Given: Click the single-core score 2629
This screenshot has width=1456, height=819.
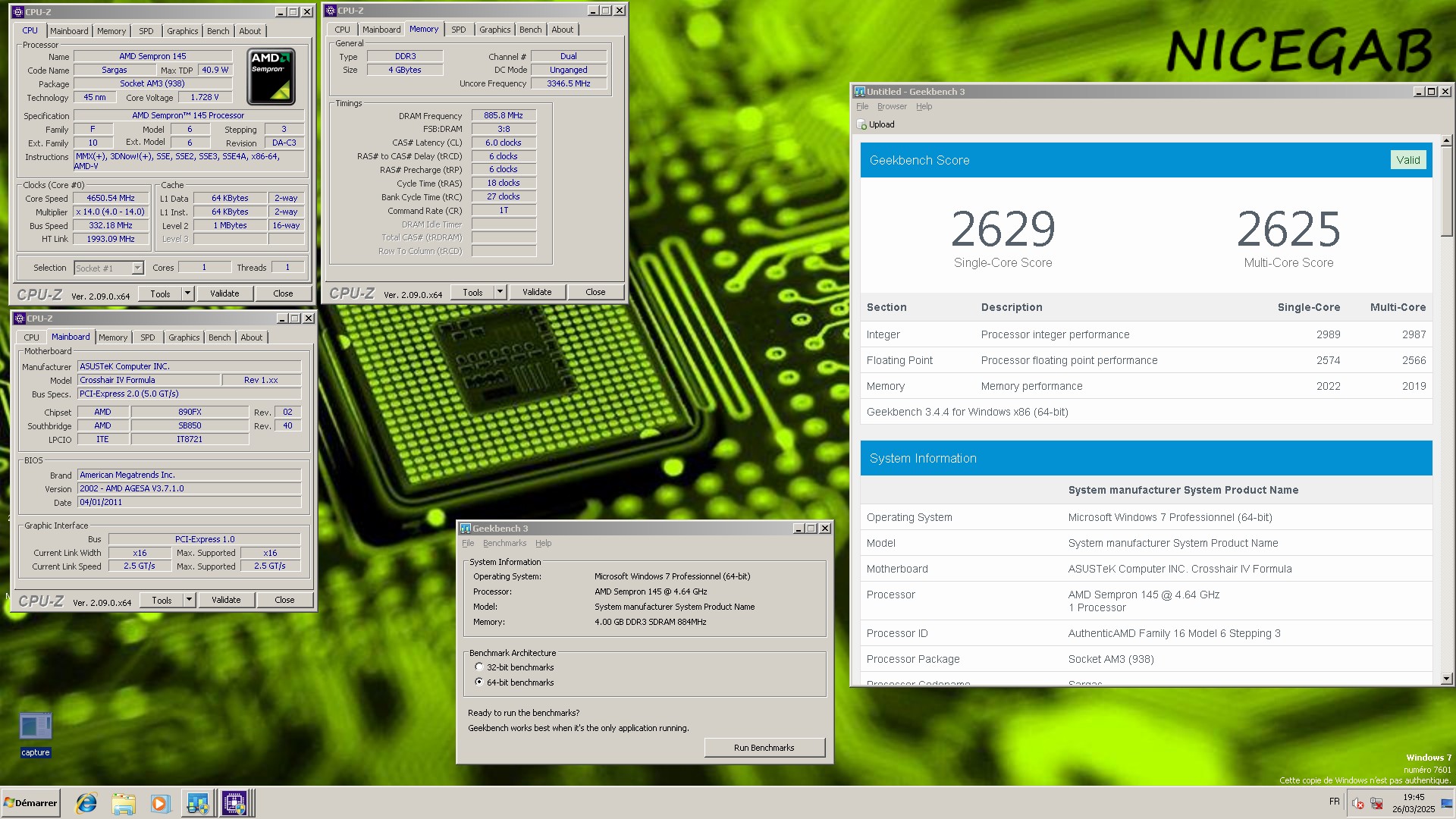Looking at the screenshot, I should point(1003,229).
